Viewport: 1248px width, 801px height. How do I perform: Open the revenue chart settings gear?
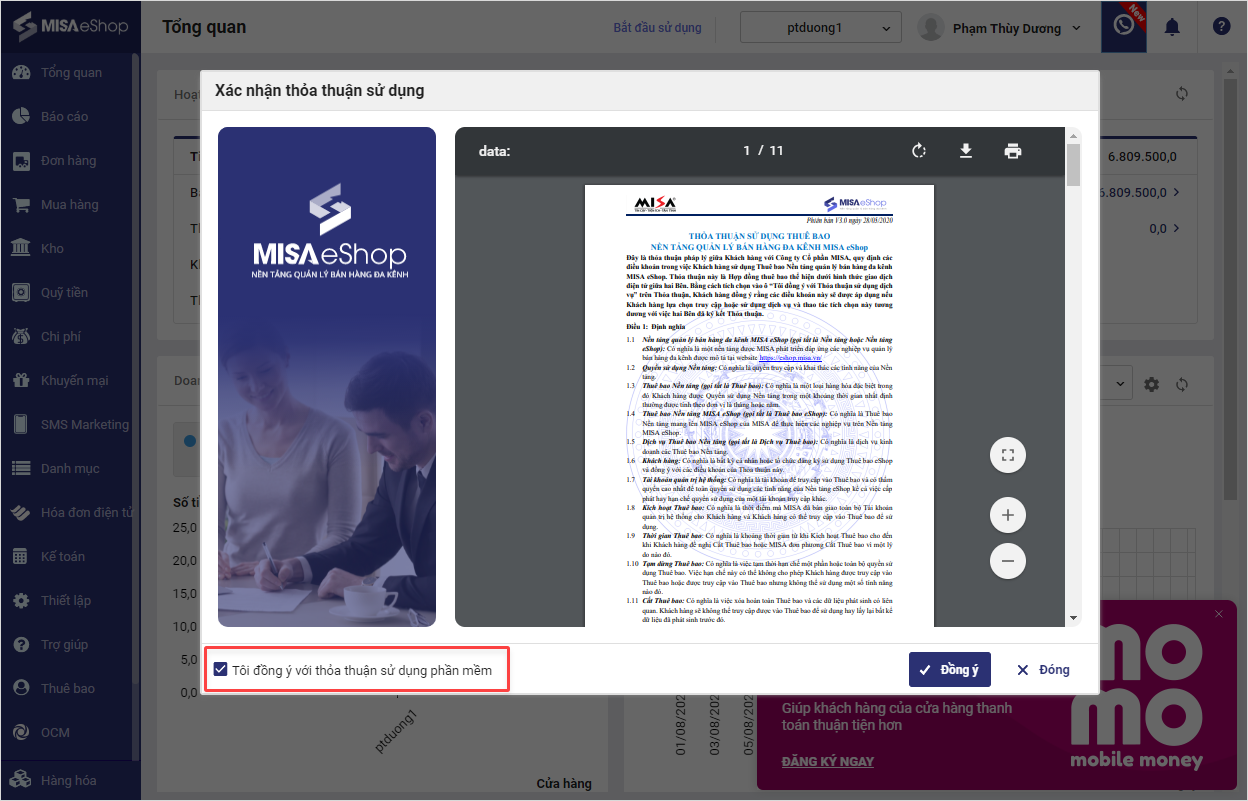pyautogui.click(x=1152, y=384)
